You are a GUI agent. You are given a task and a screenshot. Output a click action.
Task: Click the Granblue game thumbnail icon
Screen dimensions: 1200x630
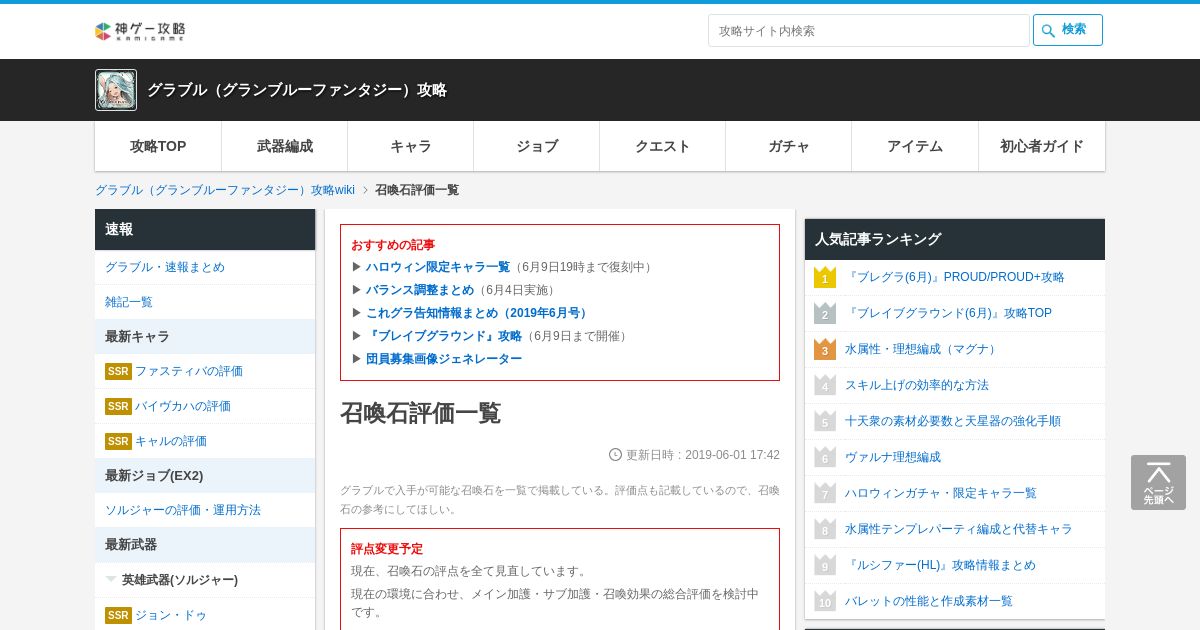pyautogui.click(x=116, y=90)
